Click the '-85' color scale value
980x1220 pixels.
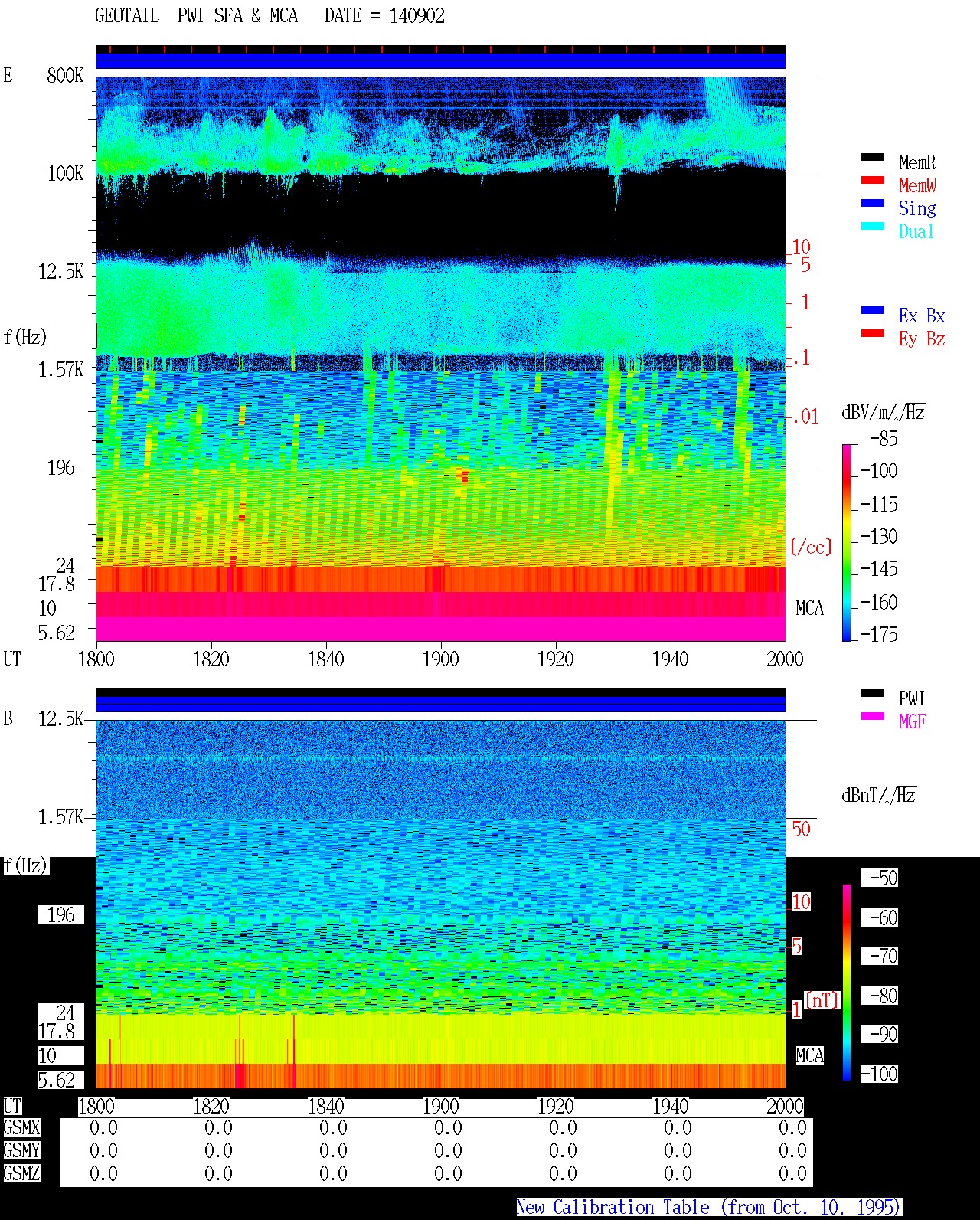(884, 439)
